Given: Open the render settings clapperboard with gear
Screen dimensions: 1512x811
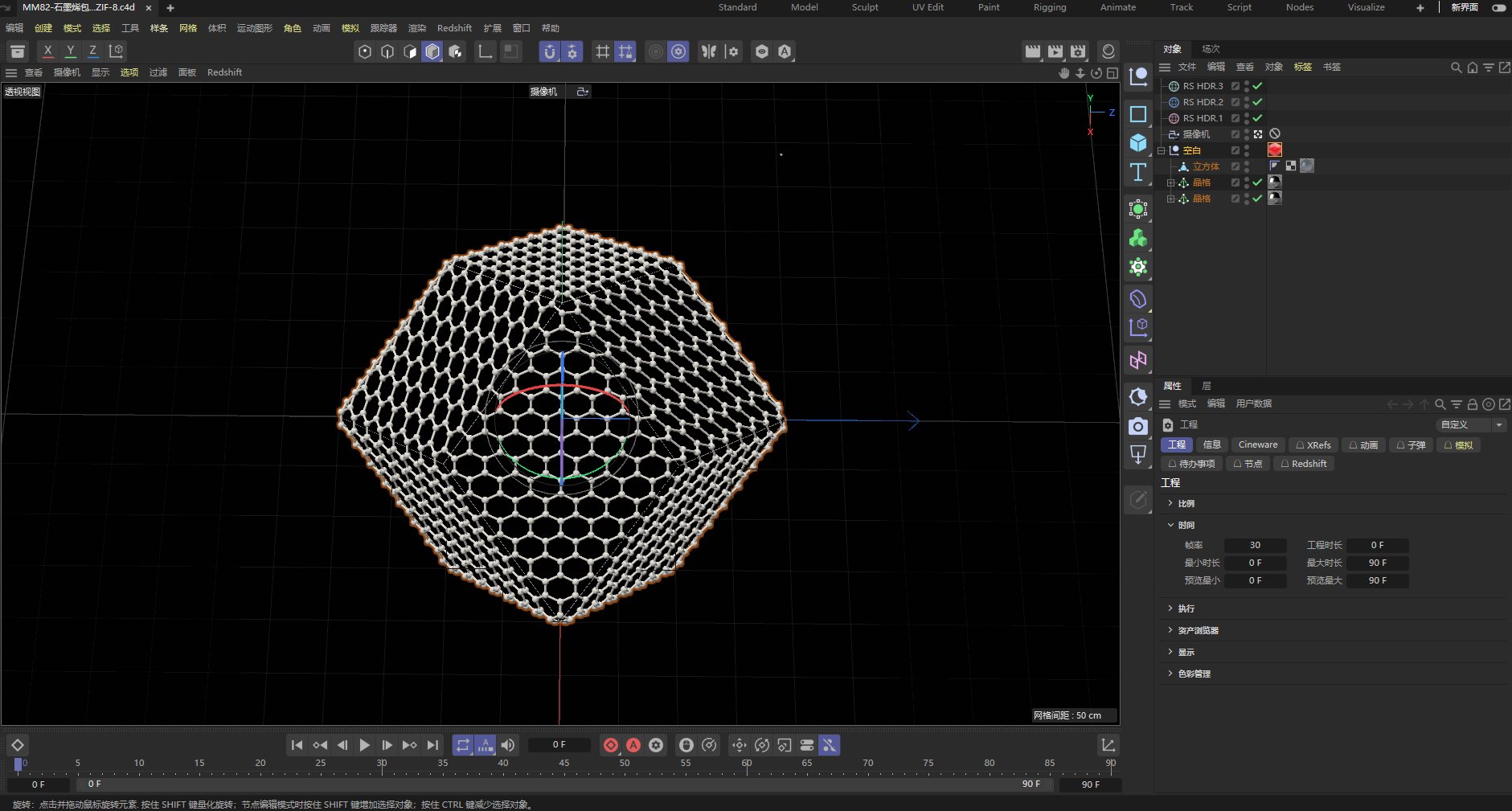Looking at the screenshot, I should pyautogui.click(x=1078, y=51).
